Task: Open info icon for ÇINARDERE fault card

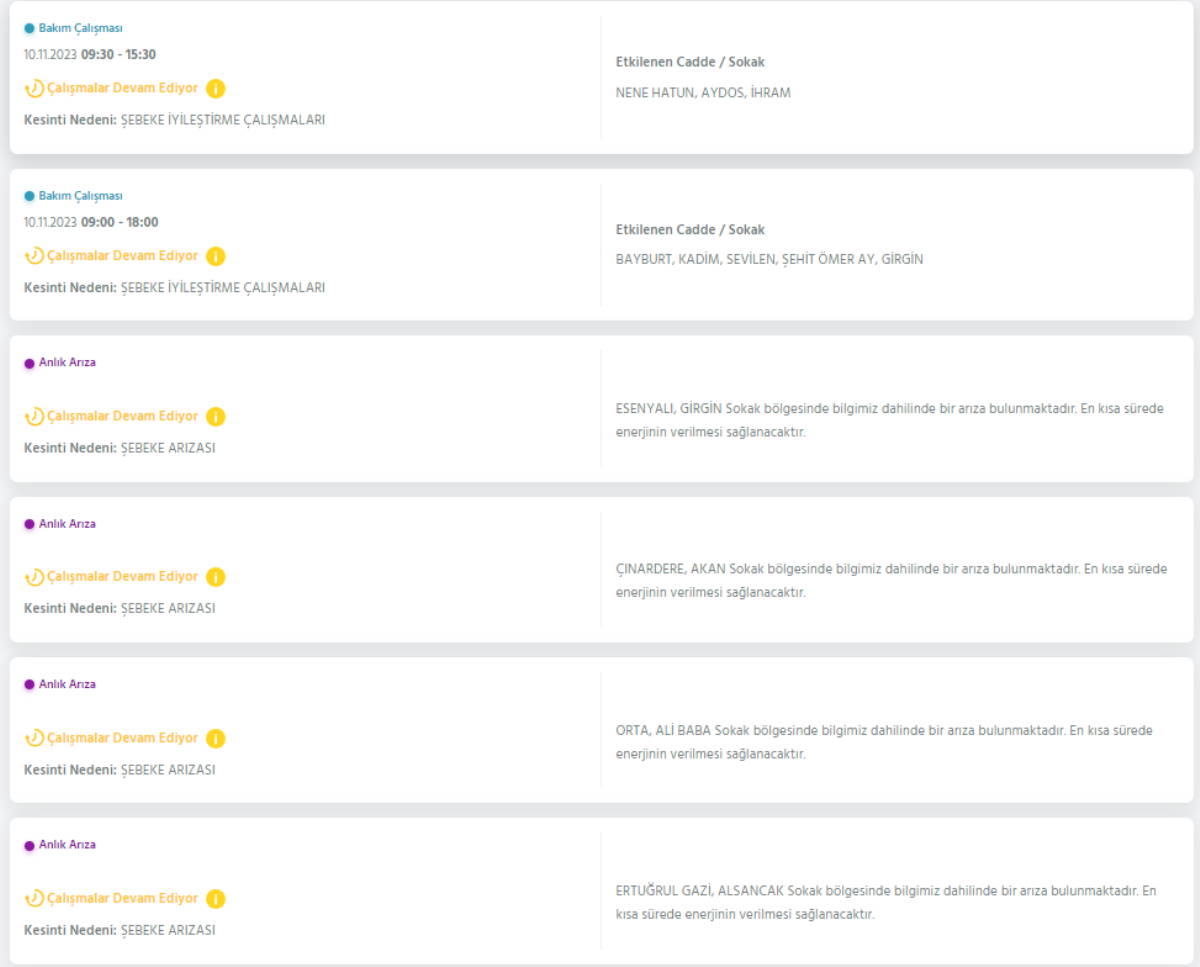Action: (x=215, y=577)
